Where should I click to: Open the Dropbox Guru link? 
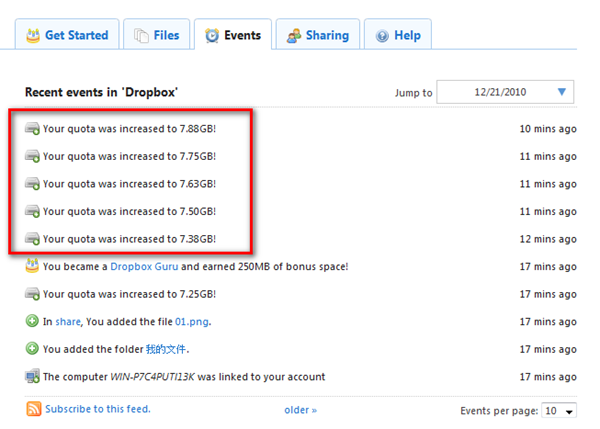pyautogui.click(x=144, y=266)
